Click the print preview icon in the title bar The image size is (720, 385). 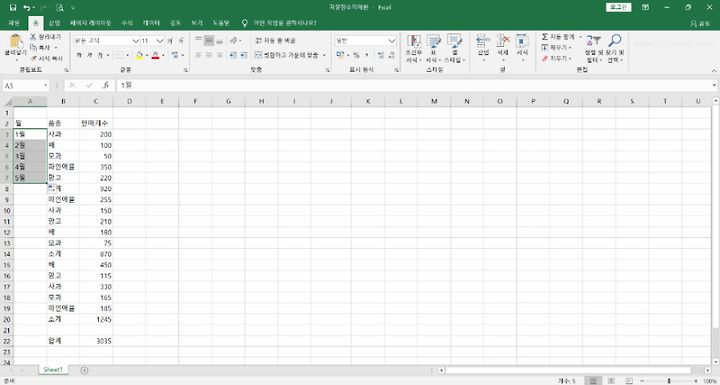click(x=60, y=7)
